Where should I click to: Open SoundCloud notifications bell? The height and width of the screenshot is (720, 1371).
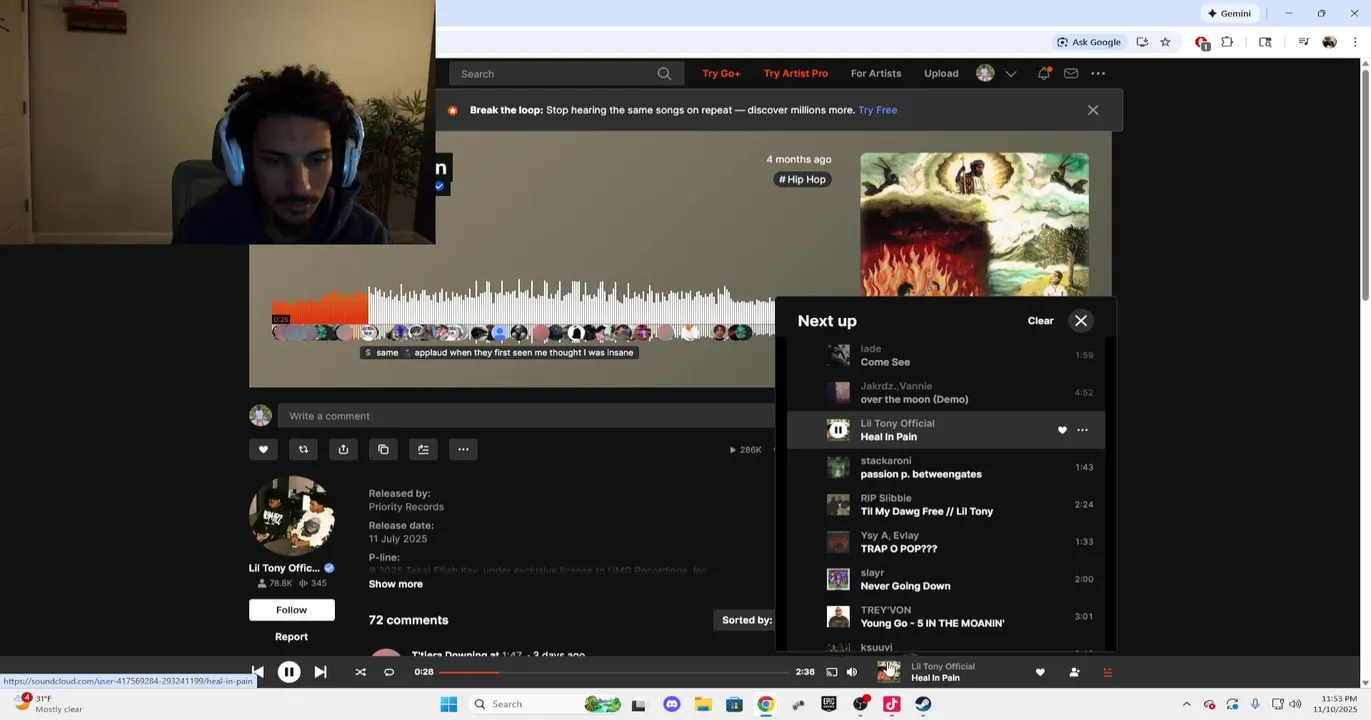(1044, 74)
